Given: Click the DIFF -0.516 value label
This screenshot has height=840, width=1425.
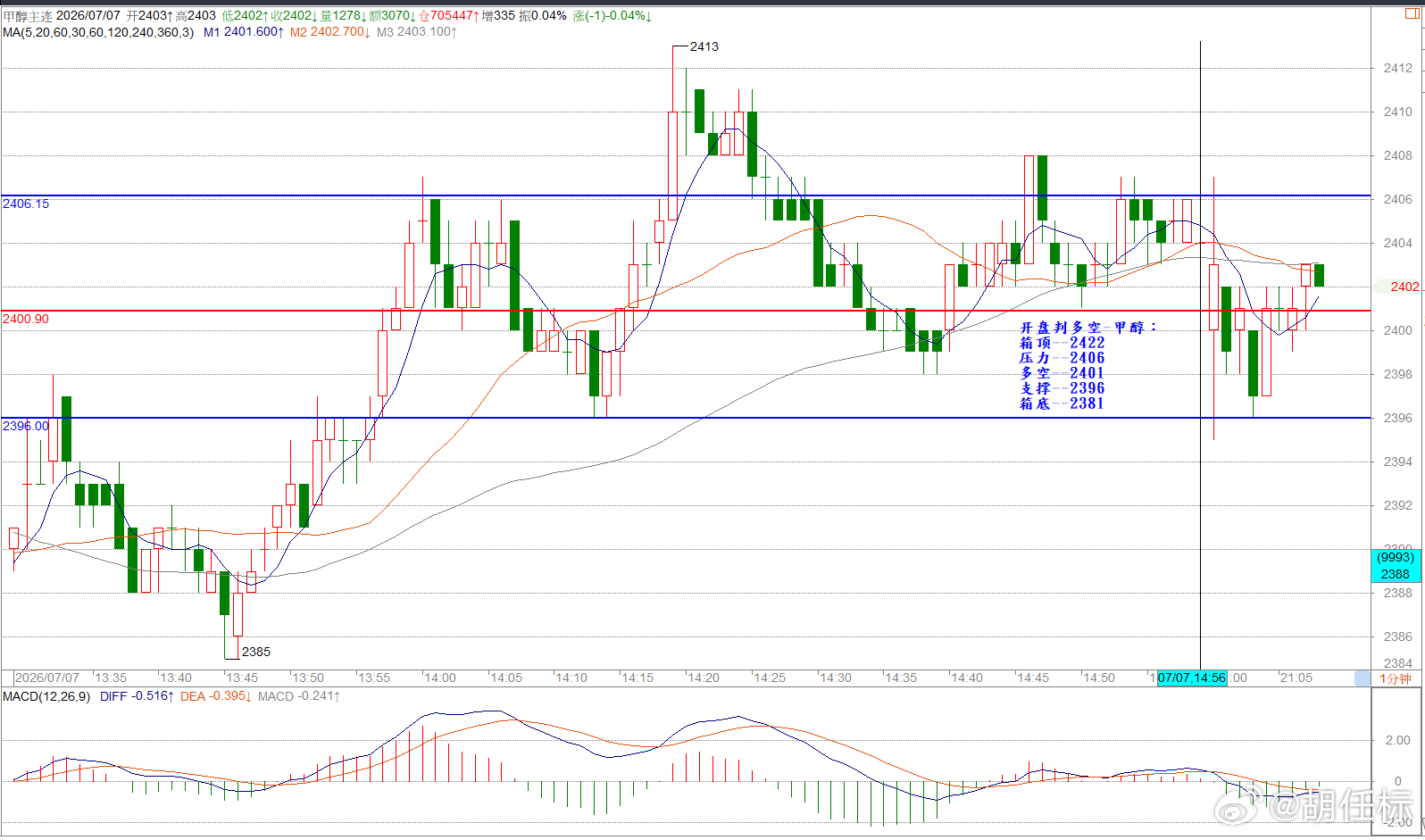Looking at the screenshot, I should pos(137,696).
